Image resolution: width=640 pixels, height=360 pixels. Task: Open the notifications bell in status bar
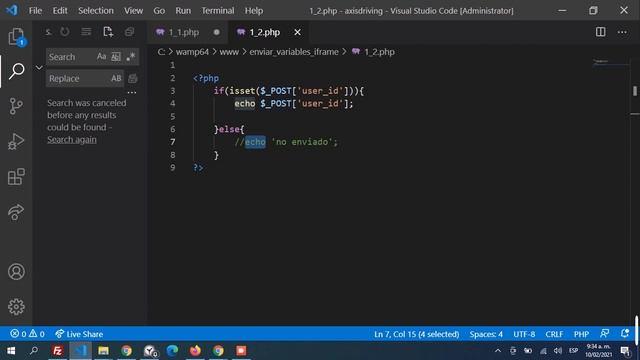coord(625,334)
